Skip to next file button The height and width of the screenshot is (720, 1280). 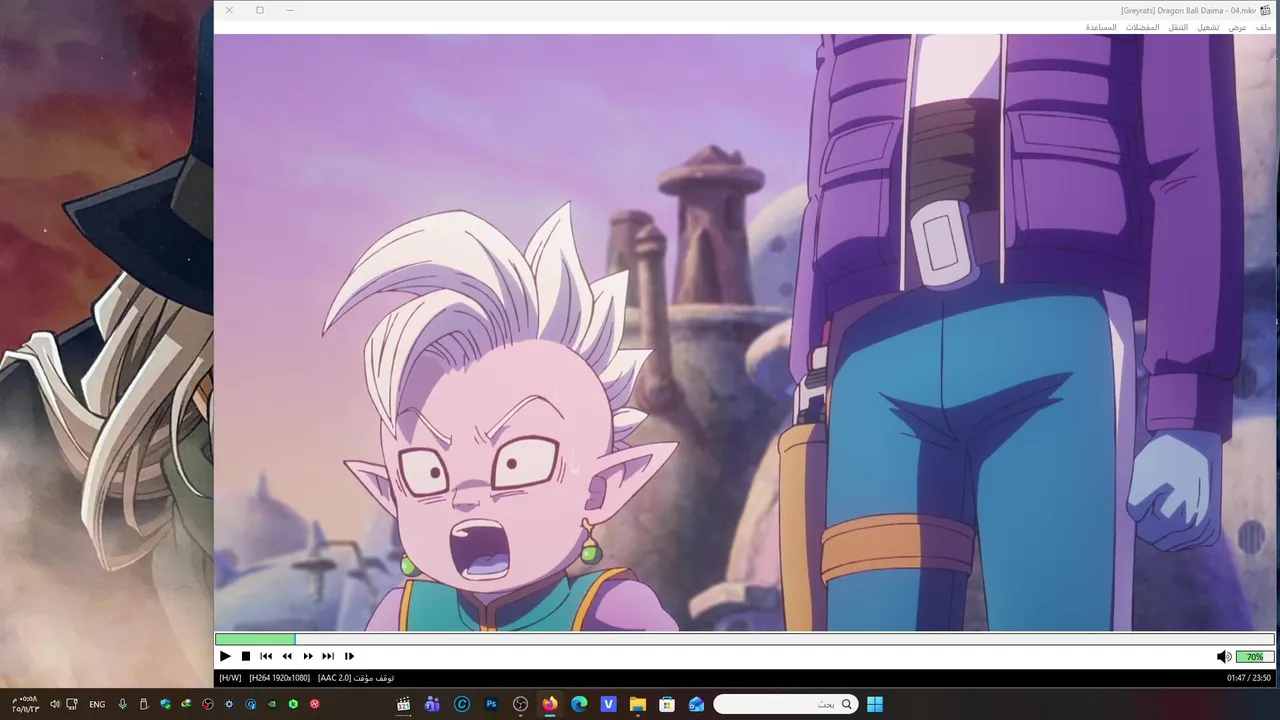pos(328,656)
